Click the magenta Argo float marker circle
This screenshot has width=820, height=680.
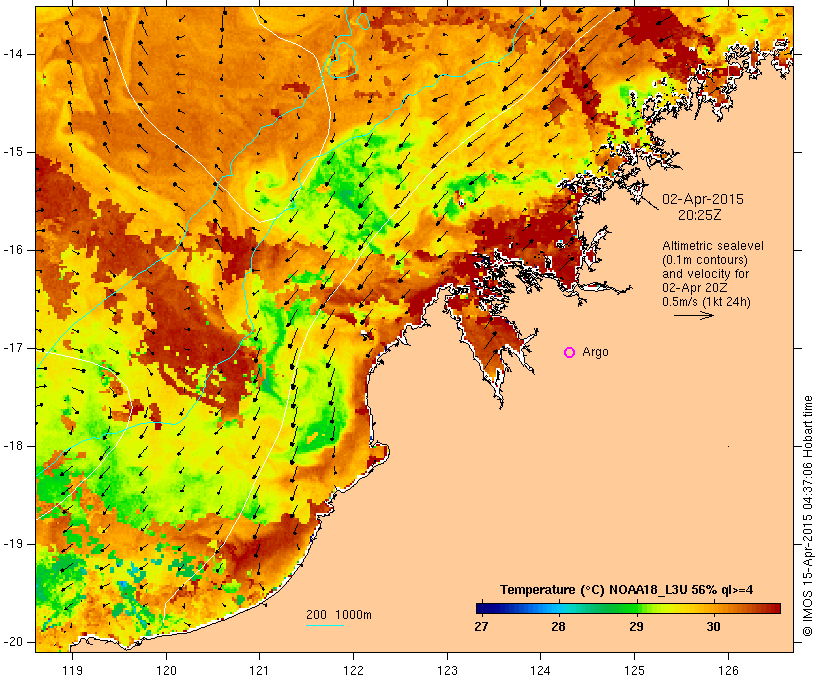[x=570, y=353]
